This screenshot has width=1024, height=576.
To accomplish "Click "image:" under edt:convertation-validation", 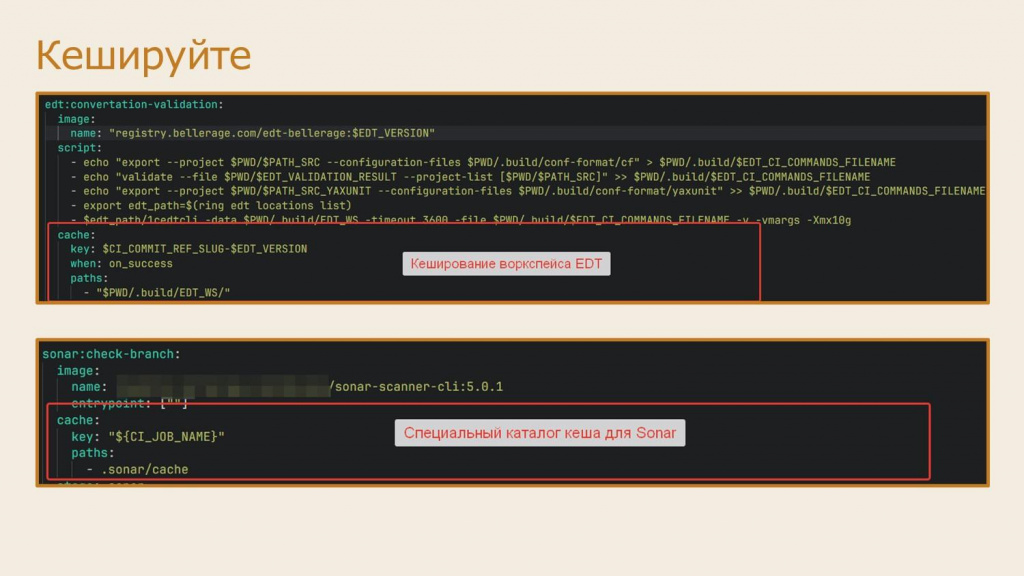I will [x=76, y=119].
